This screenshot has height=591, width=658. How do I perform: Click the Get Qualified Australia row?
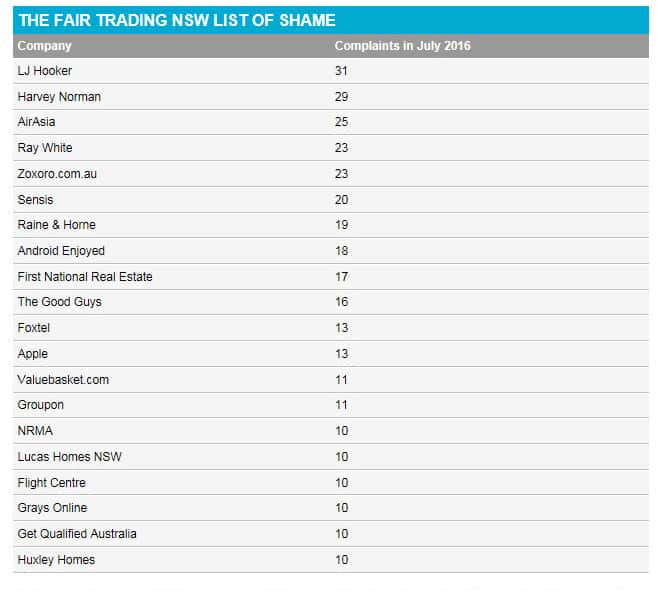coord(331,534)
